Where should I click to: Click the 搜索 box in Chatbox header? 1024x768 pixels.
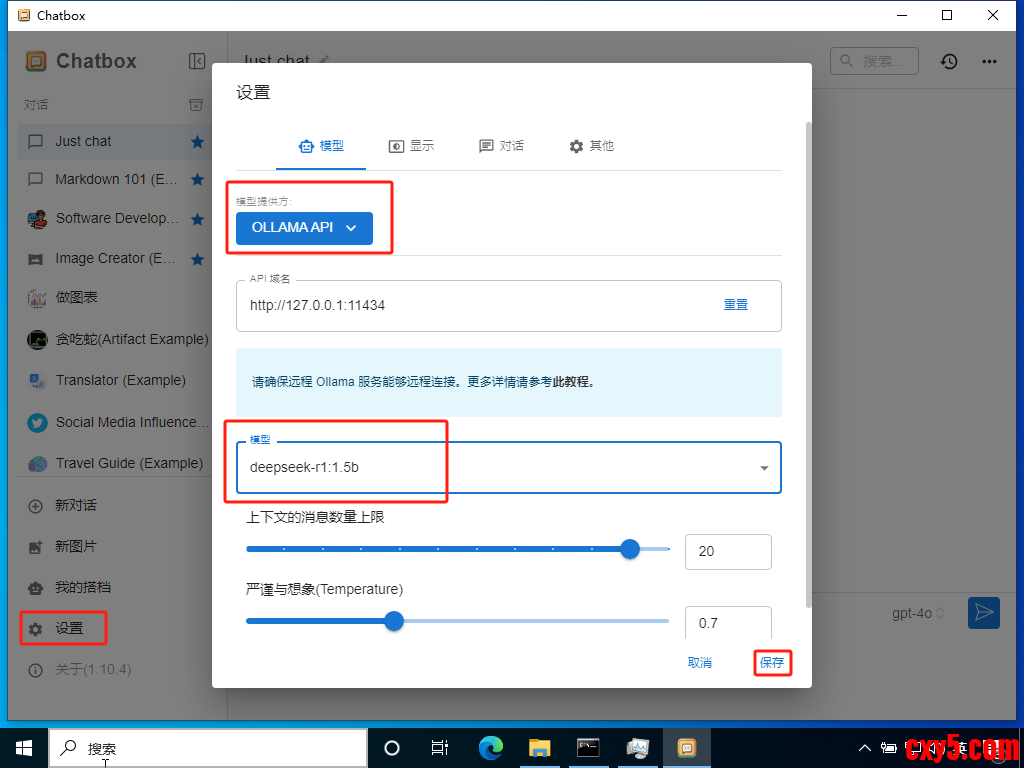[x=874, y=61]
